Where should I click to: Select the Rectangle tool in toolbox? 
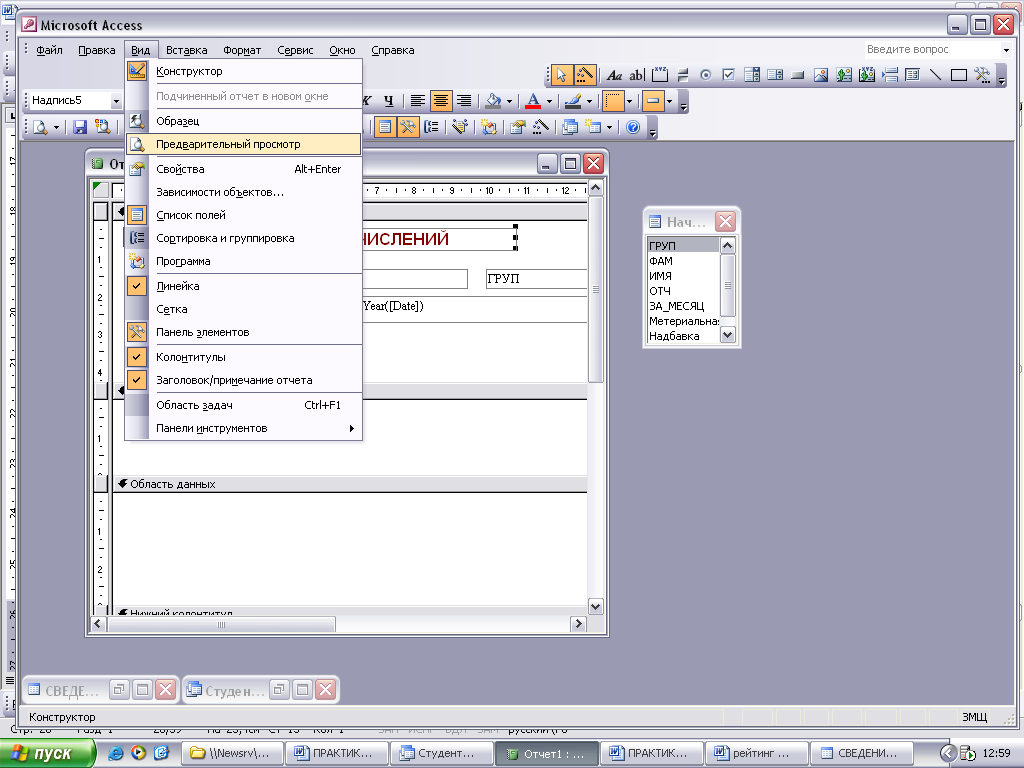pyautogui.click(x=959, y=75)
